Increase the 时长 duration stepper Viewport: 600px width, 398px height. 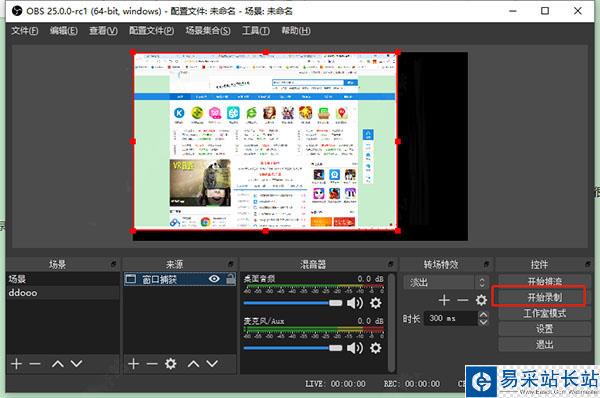click(x=483, y=315)
